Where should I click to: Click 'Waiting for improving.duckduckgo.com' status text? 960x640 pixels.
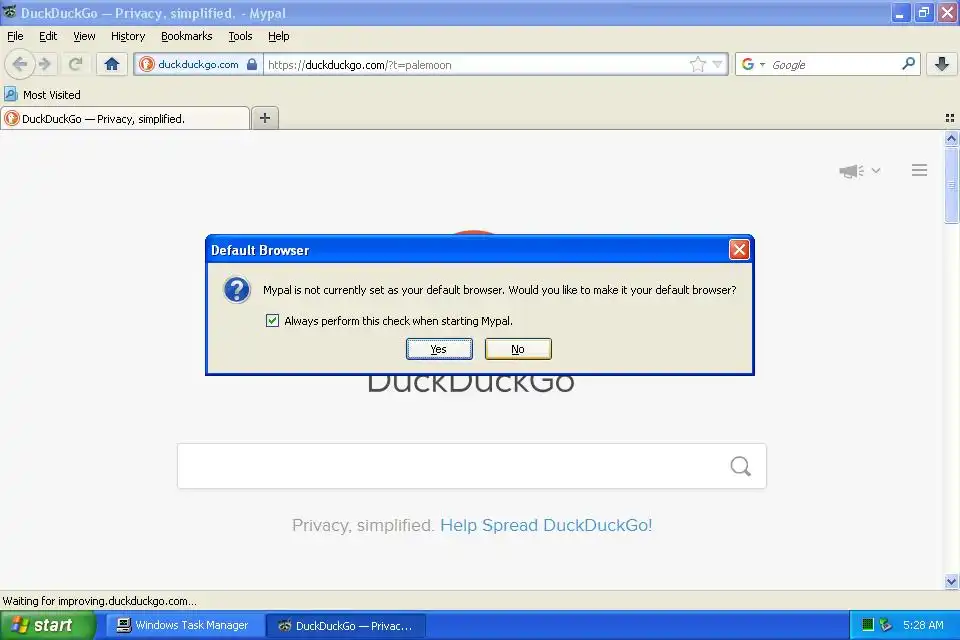coord(100,601)
